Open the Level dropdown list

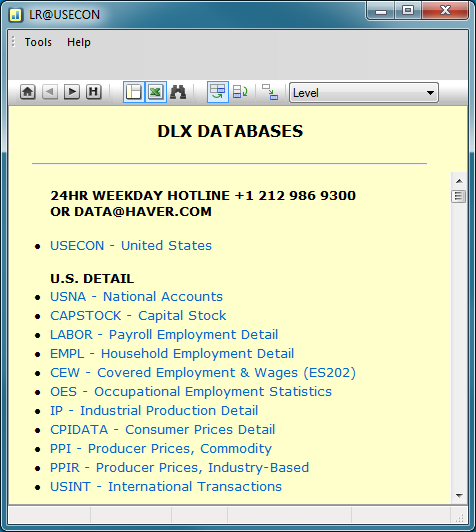click(x=364, y=92)
